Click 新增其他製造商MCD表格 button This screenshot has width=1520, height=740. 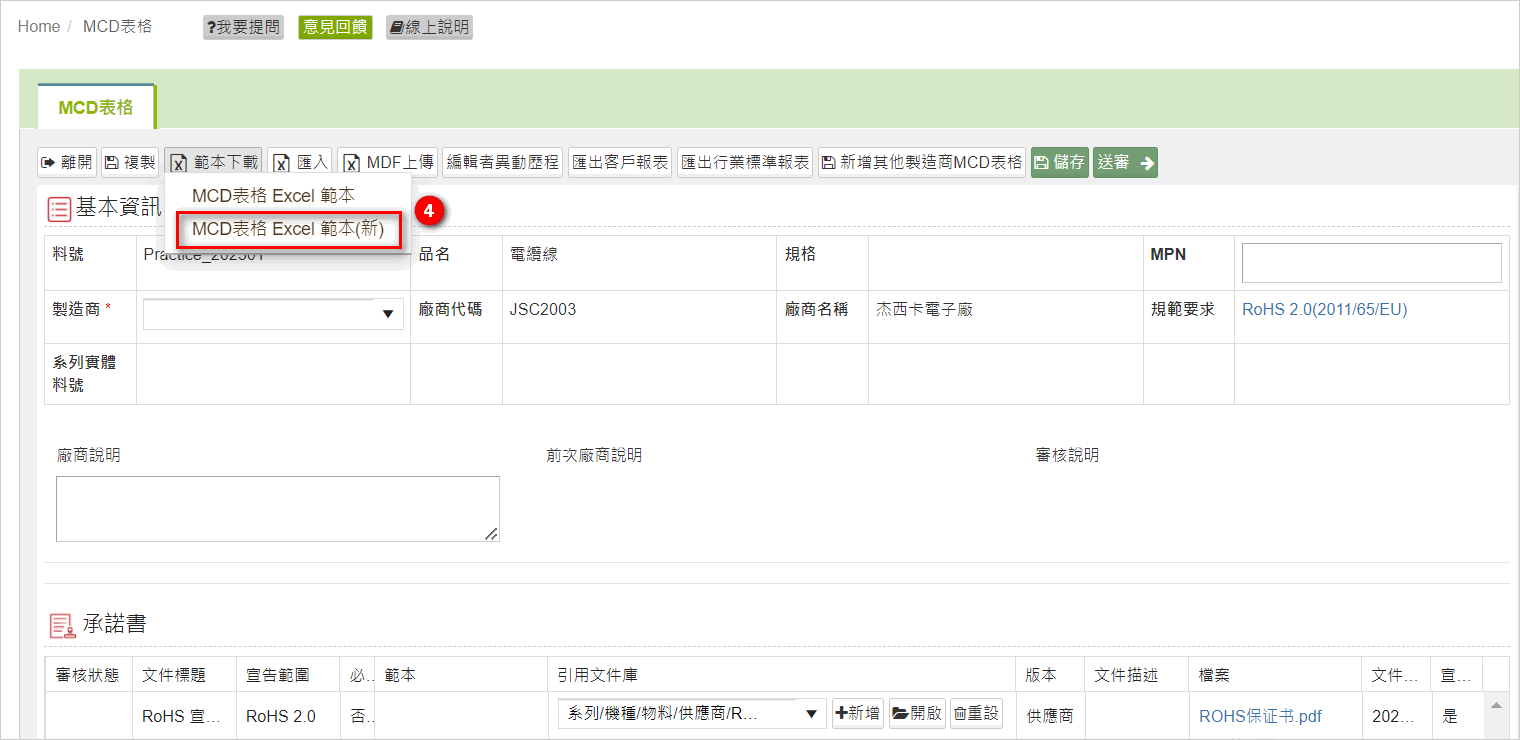pyautogui.click(x=922, y=162)
